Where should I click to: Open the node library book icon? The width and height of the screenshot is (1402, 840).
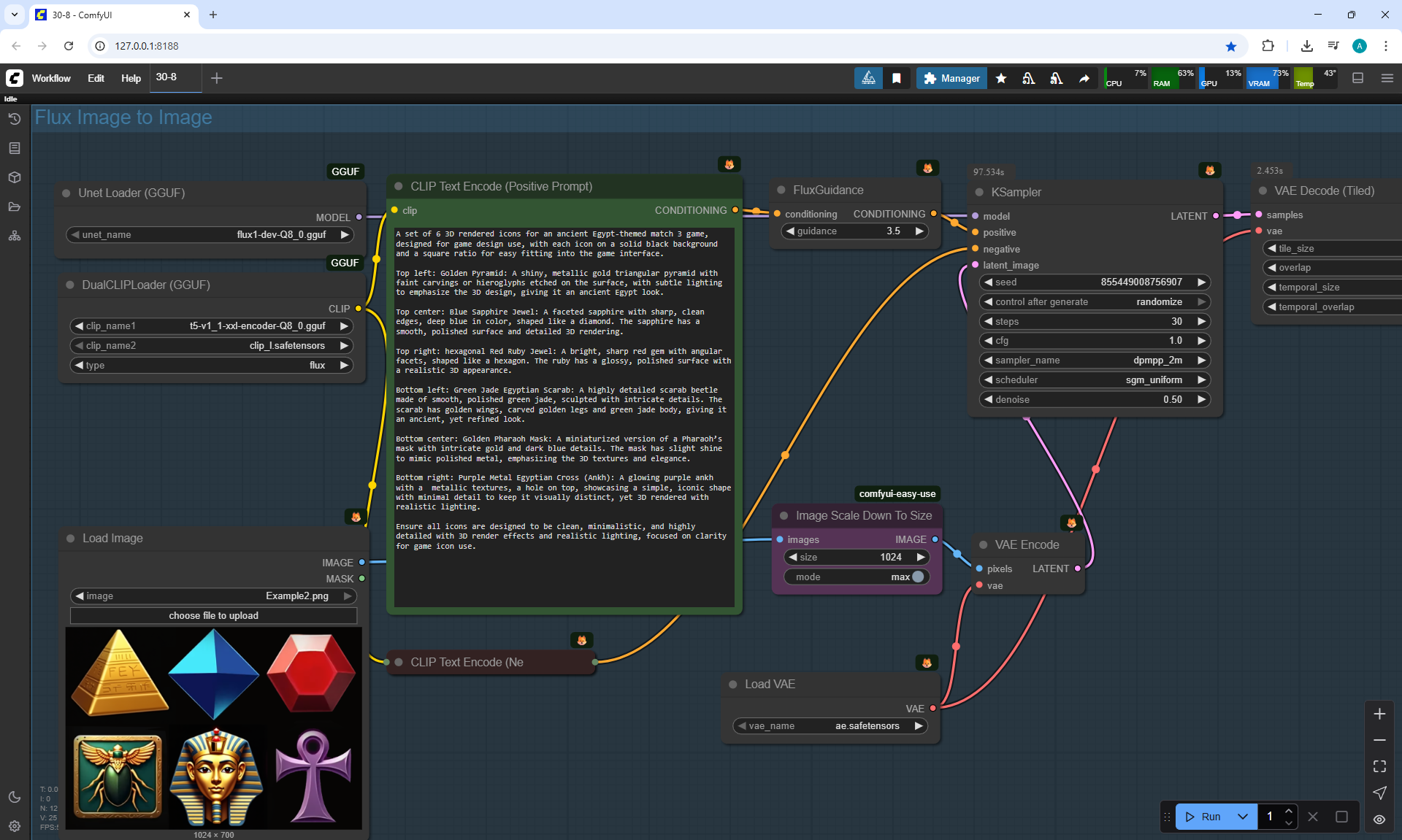click(14, 148)
